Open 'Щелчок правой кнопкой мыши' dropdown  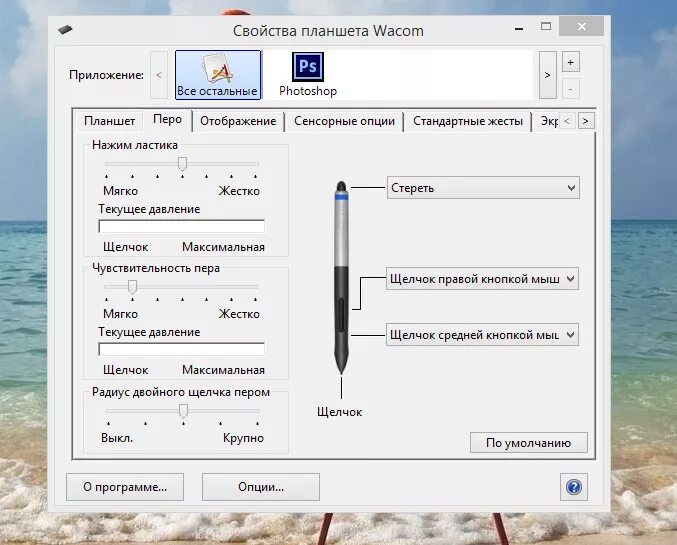tap(482, 279)
